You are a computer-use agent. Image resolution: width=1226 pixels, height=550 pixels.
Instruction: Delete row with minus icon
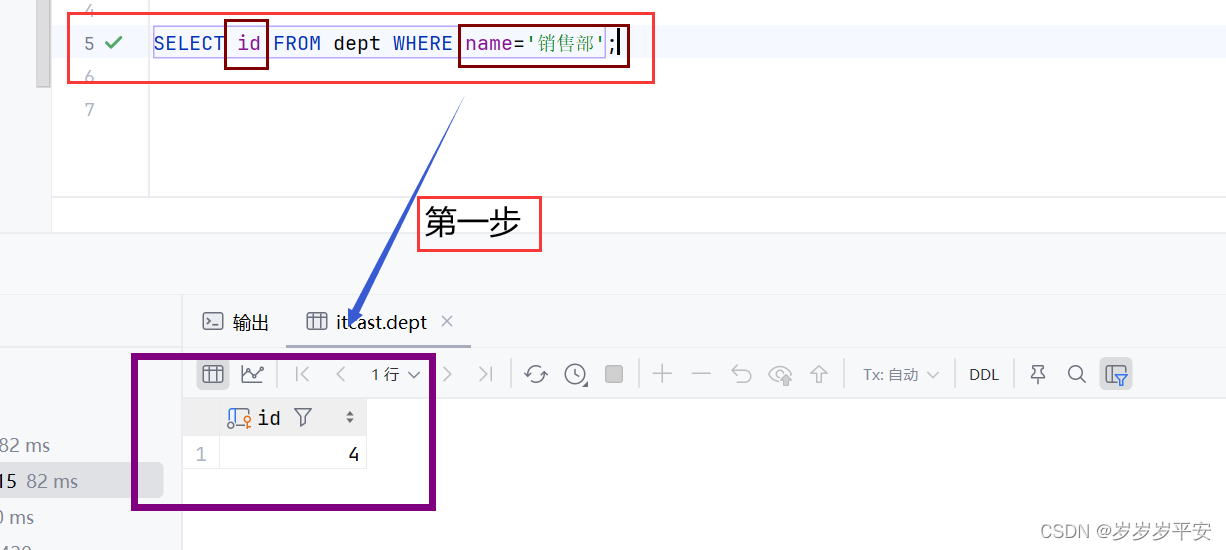701,374
